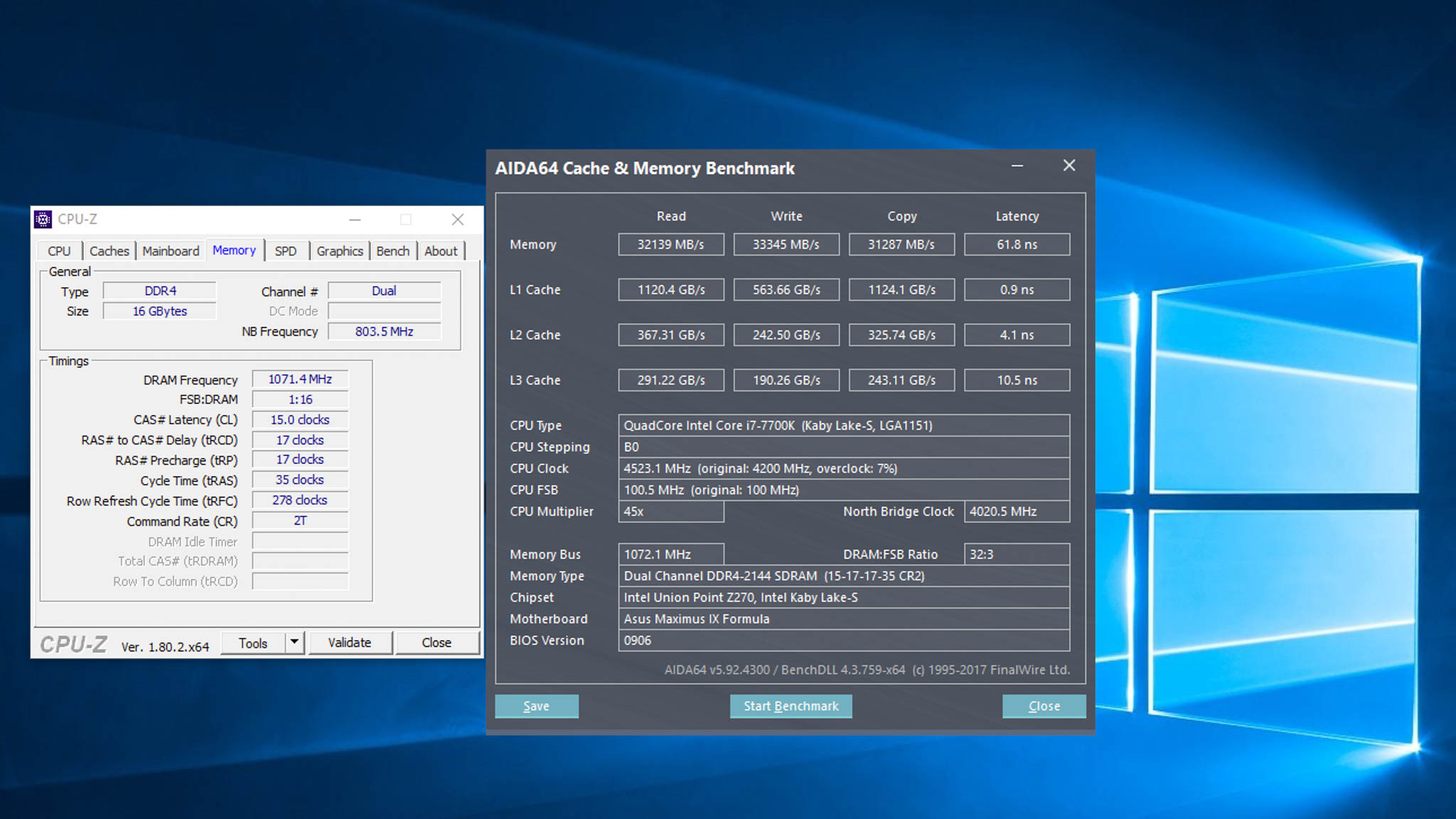The height and width of the screenshot is (819, 1456).
Task: Click the BIOS Version field 0906
Action: pyautogui.click(x=844, y=641)
